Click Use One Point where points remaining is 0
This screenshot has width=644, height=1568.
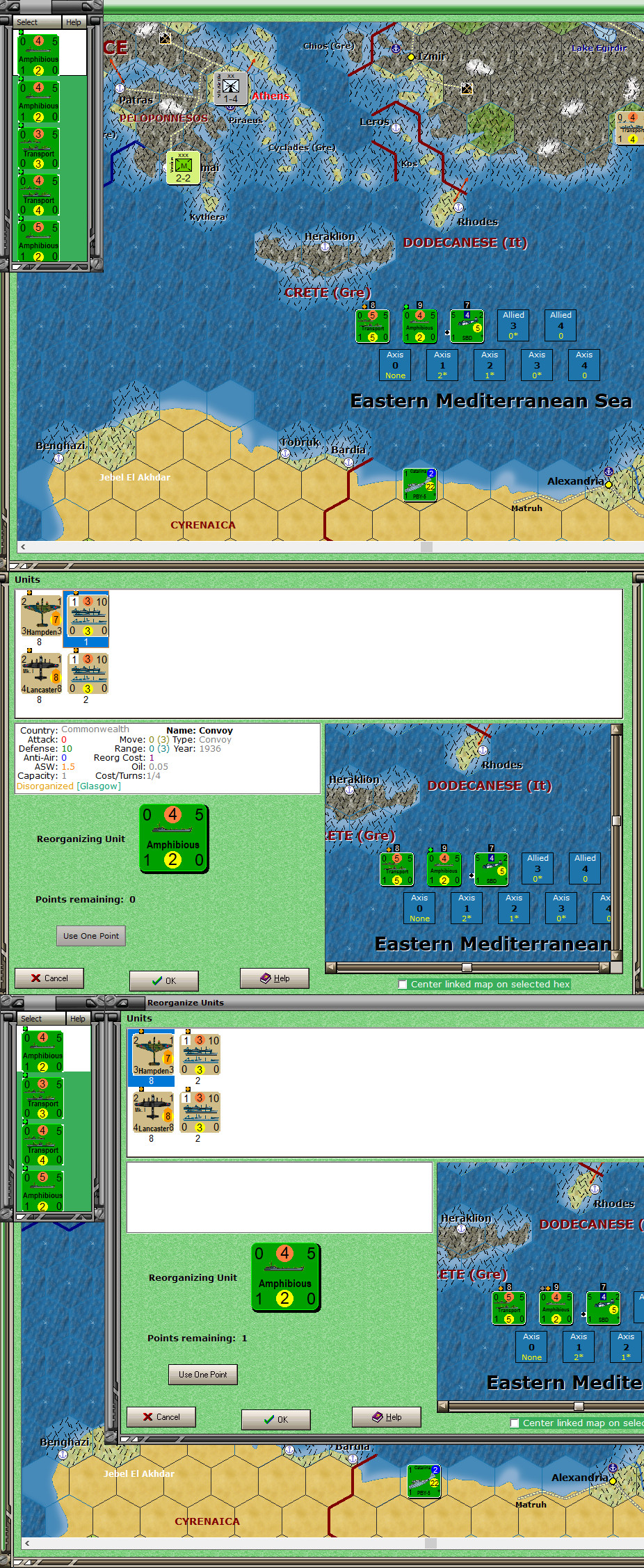(91, 936)
